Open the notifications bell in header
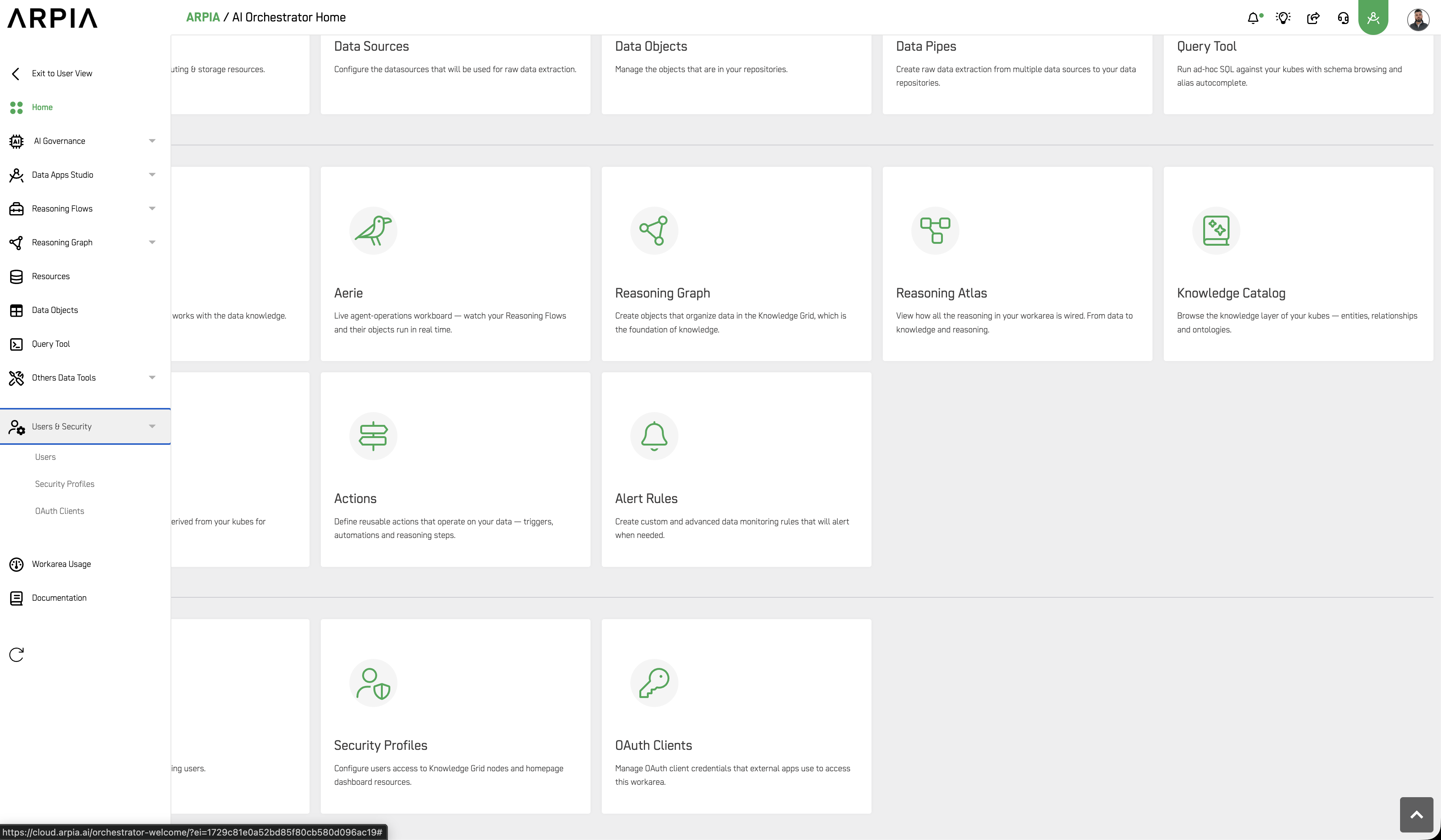This screenshot has height=840, width=1441. (x=1254, y=18)
